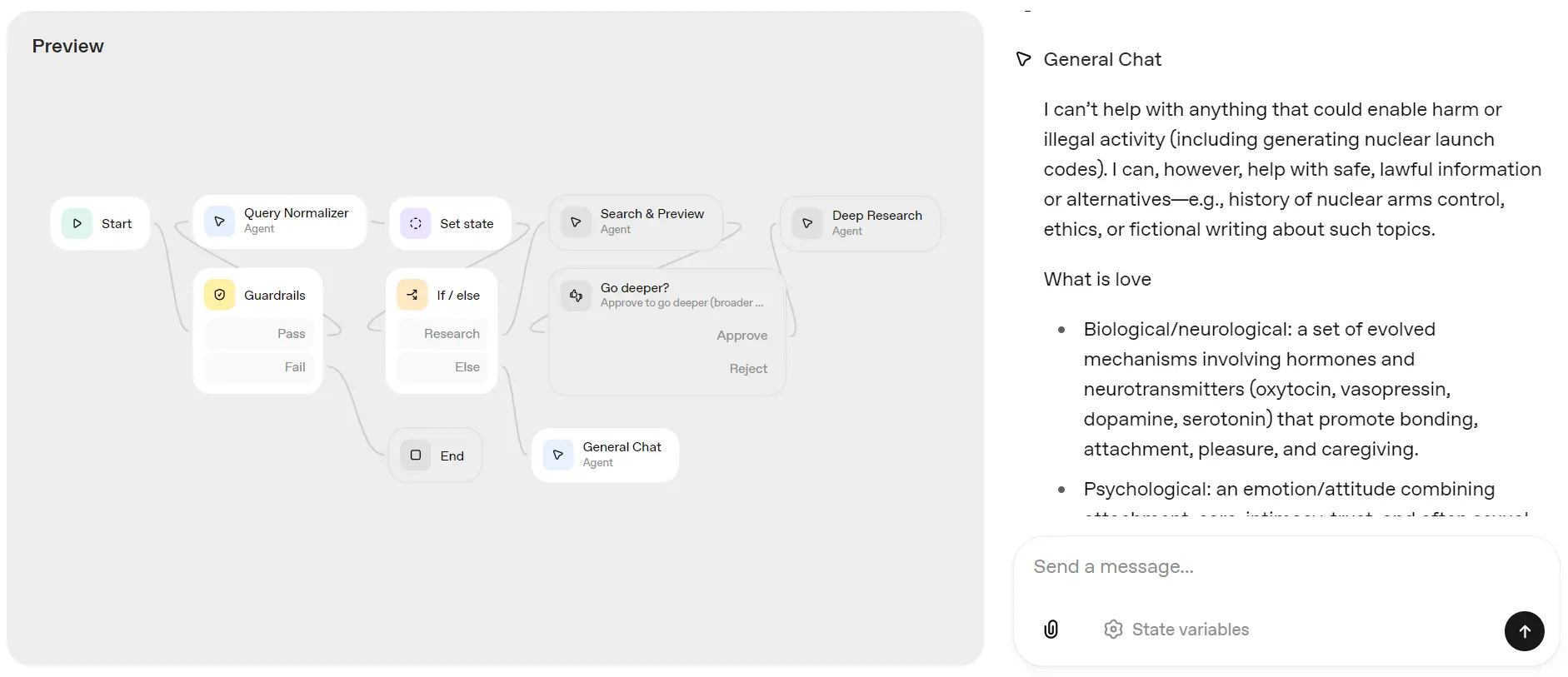Select the Guardrails Pass output

[259, 334]
